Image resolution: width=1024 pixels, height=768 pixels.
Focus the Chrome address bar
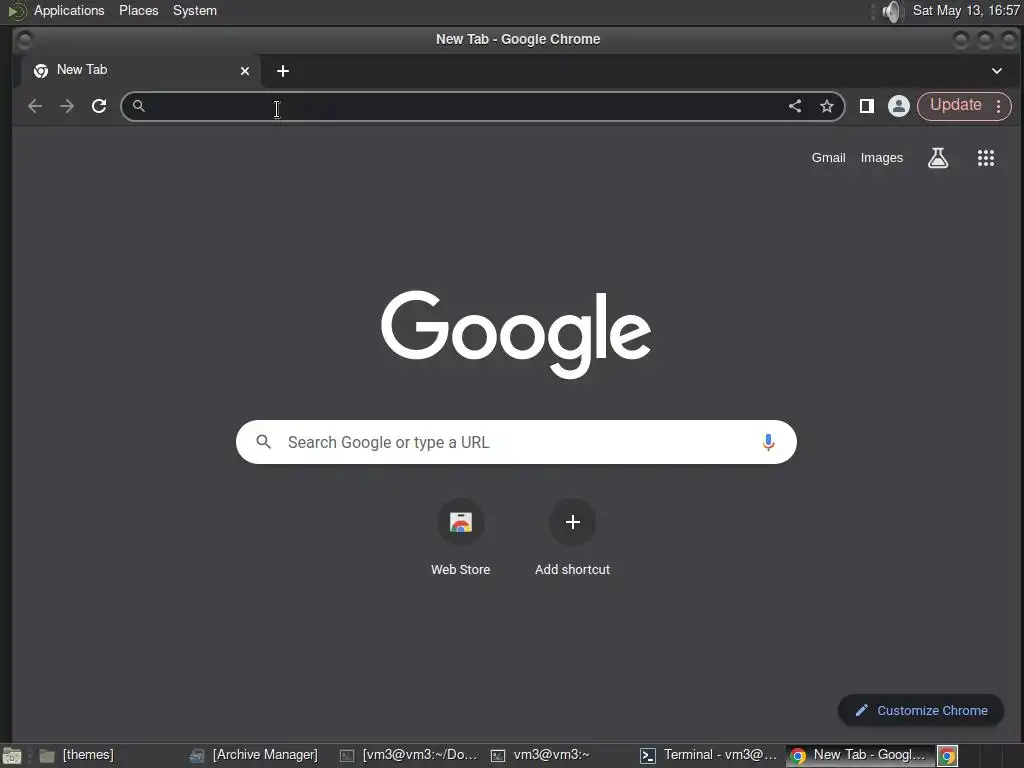[483, 106]
